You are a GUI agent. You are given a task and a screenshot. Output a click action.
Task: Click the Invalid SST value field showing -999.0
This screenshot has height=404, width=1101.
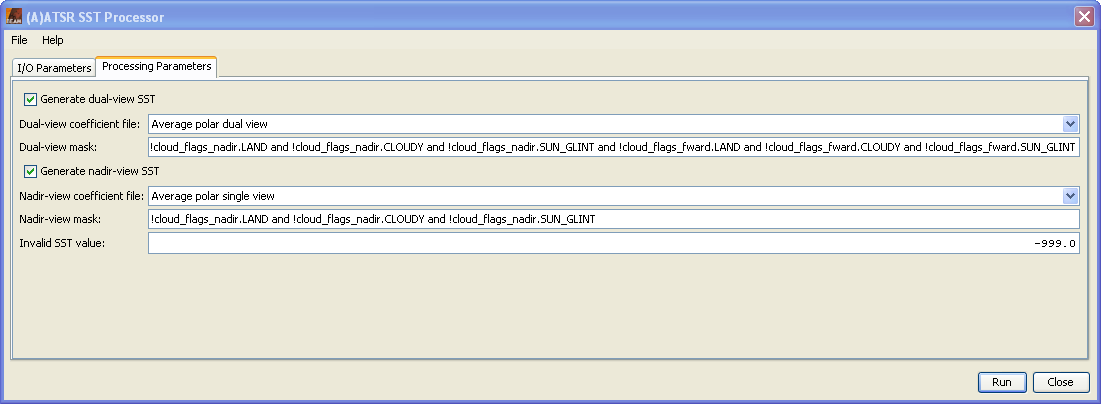tap(614, 244)
